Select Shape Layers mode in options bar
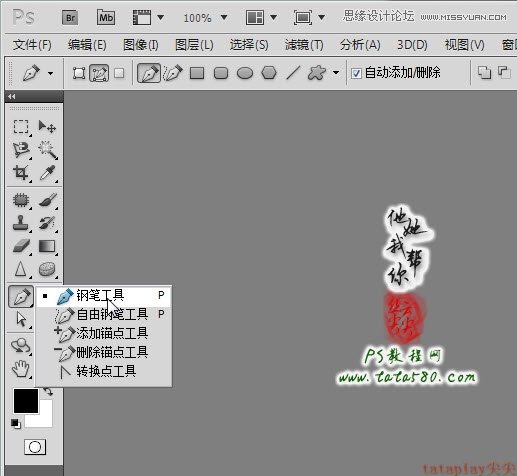Image resolution: width=517 pixels, height=476 pixels. pos(79,73)
